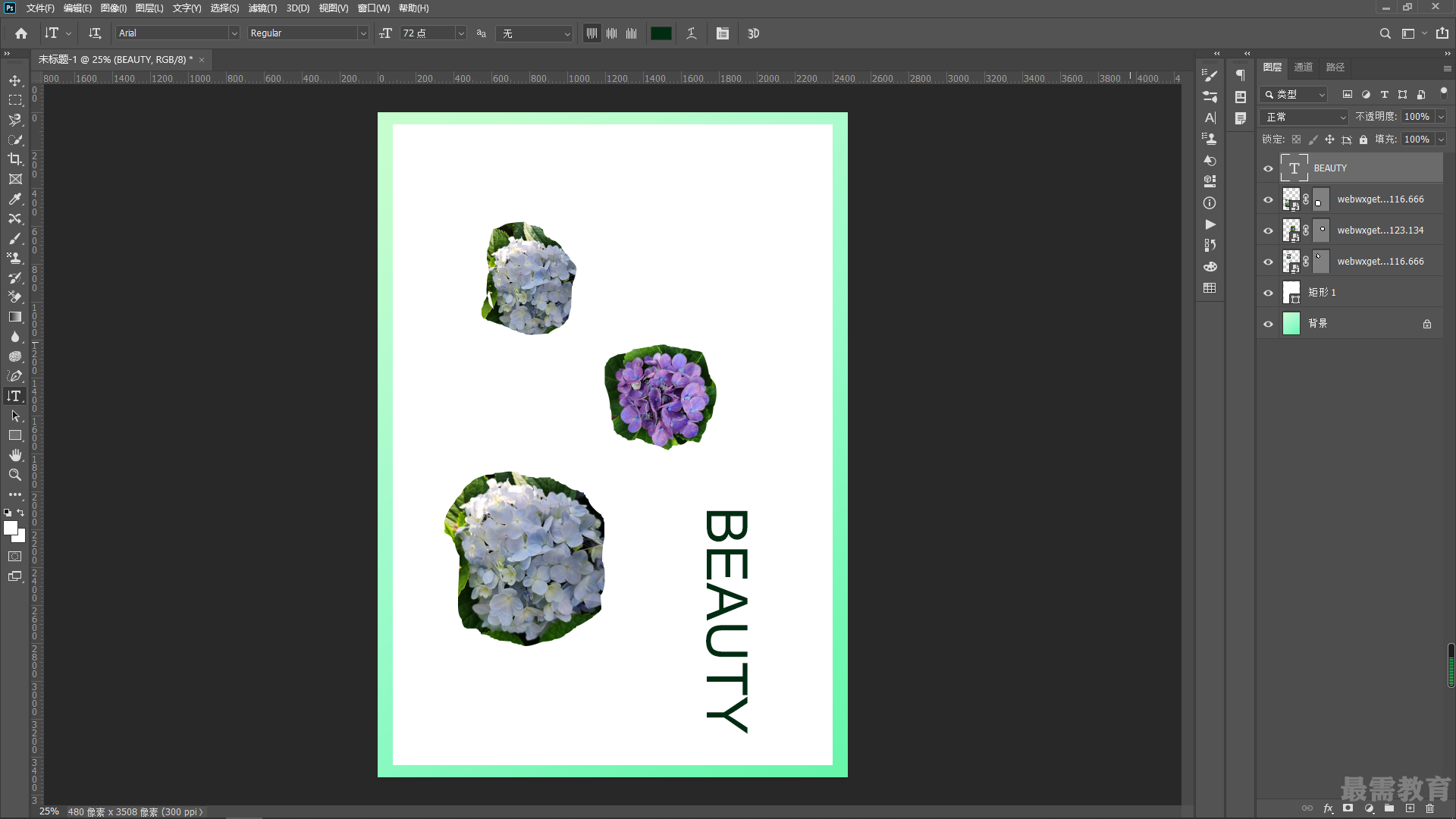Hide the BEAUTY text layer

tap(1268, 168)
